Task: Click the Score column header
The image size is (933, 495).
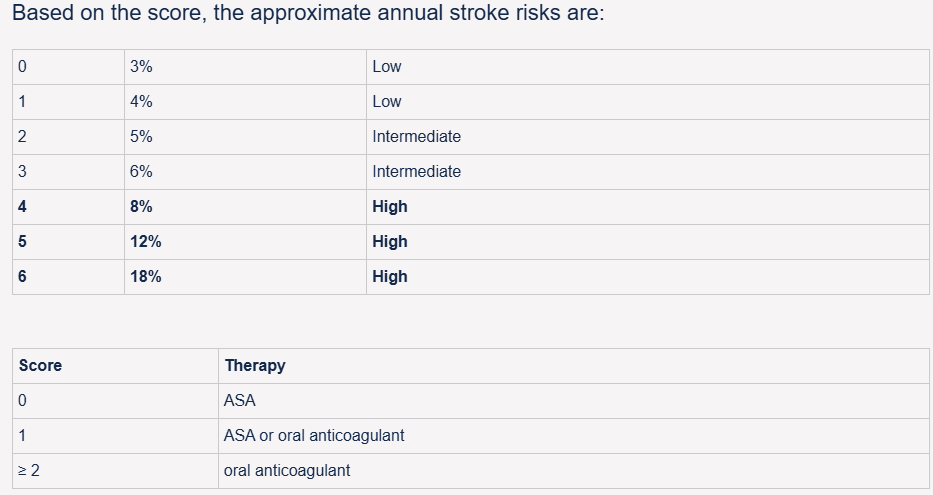Action: tap(40, 365)
